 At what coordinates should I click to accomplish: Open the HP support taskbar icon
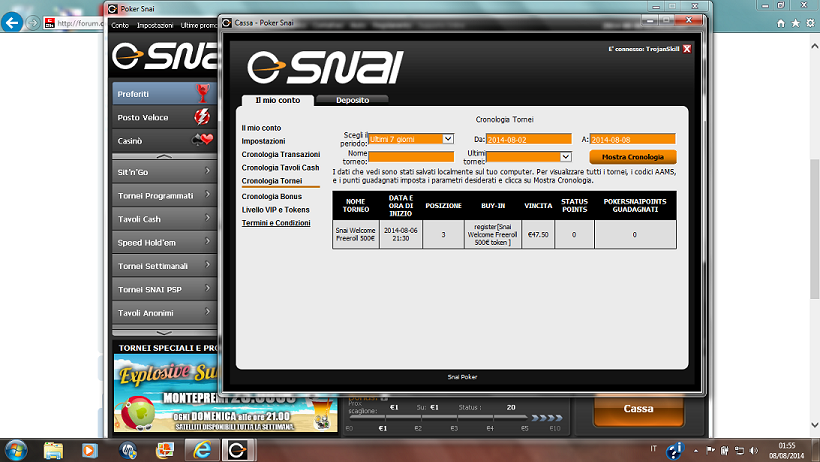(x=128, y=450)
